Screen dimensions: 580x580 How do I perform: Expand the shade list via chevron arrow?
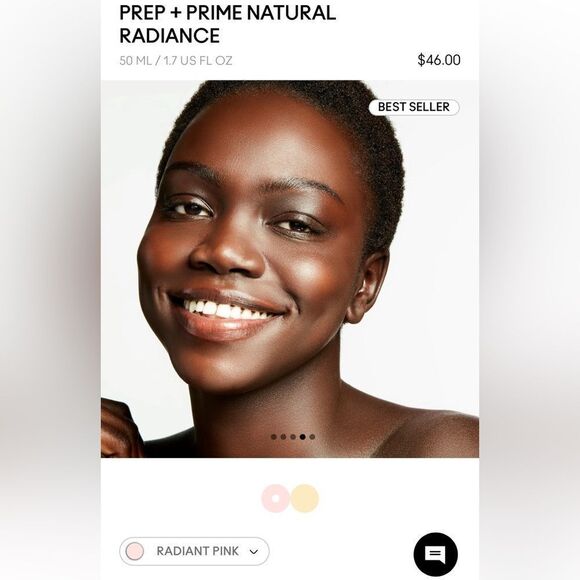point(254,552)
